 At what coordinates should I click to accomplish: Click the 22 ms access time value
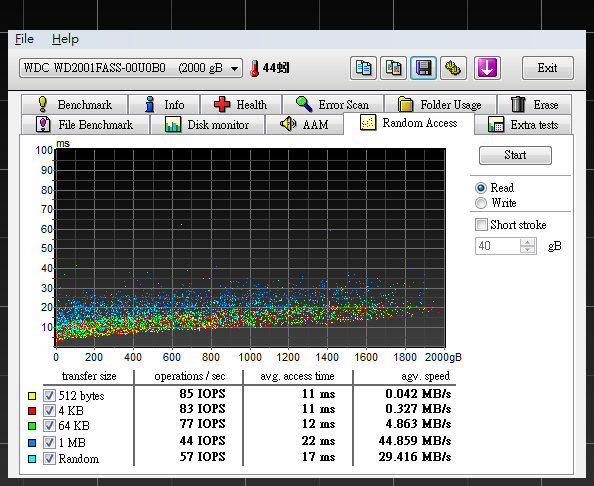click(x=318, y=441)
